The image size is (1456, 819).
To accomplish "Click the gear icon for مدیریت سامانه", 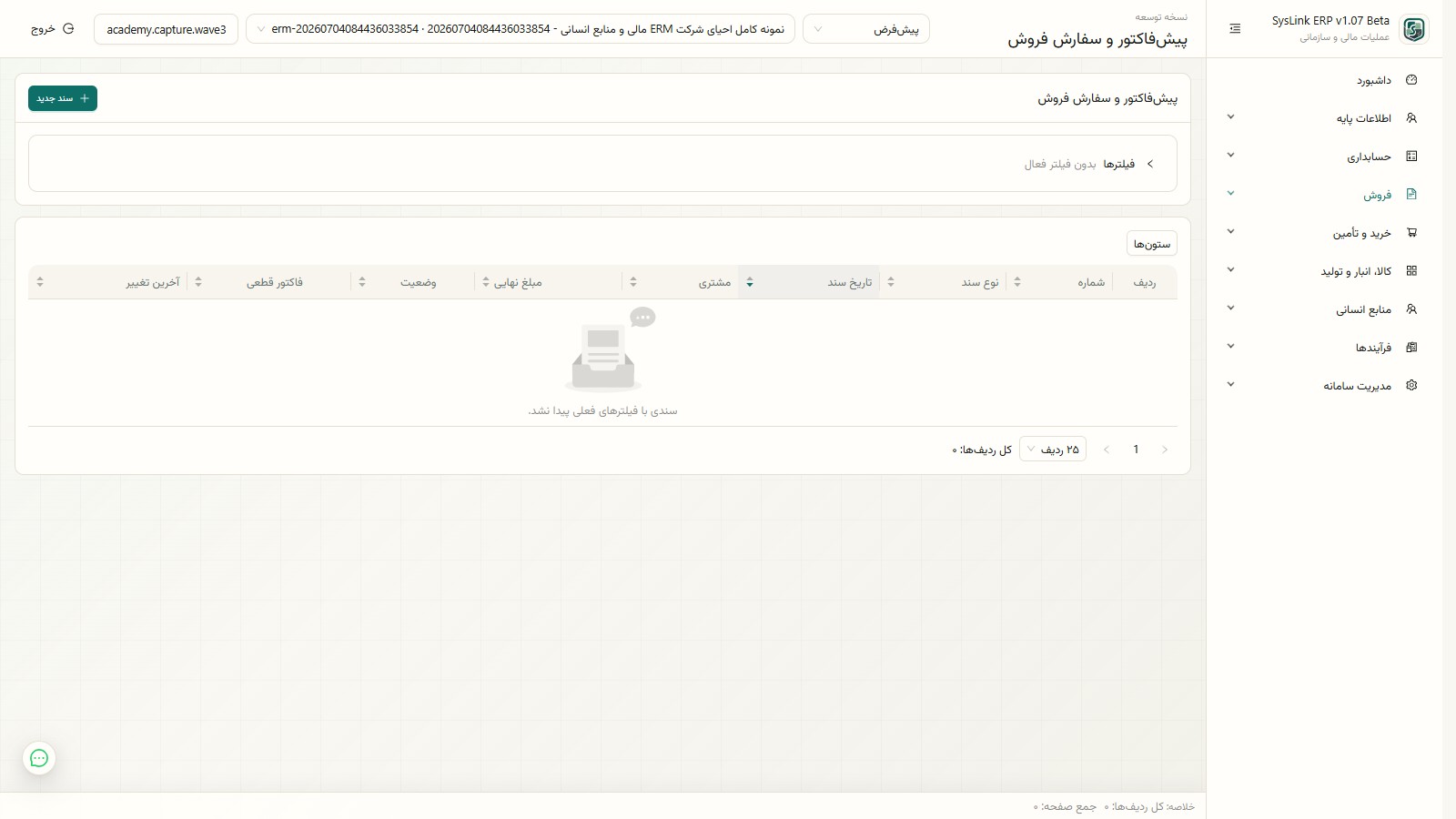I will point(1411,386).
